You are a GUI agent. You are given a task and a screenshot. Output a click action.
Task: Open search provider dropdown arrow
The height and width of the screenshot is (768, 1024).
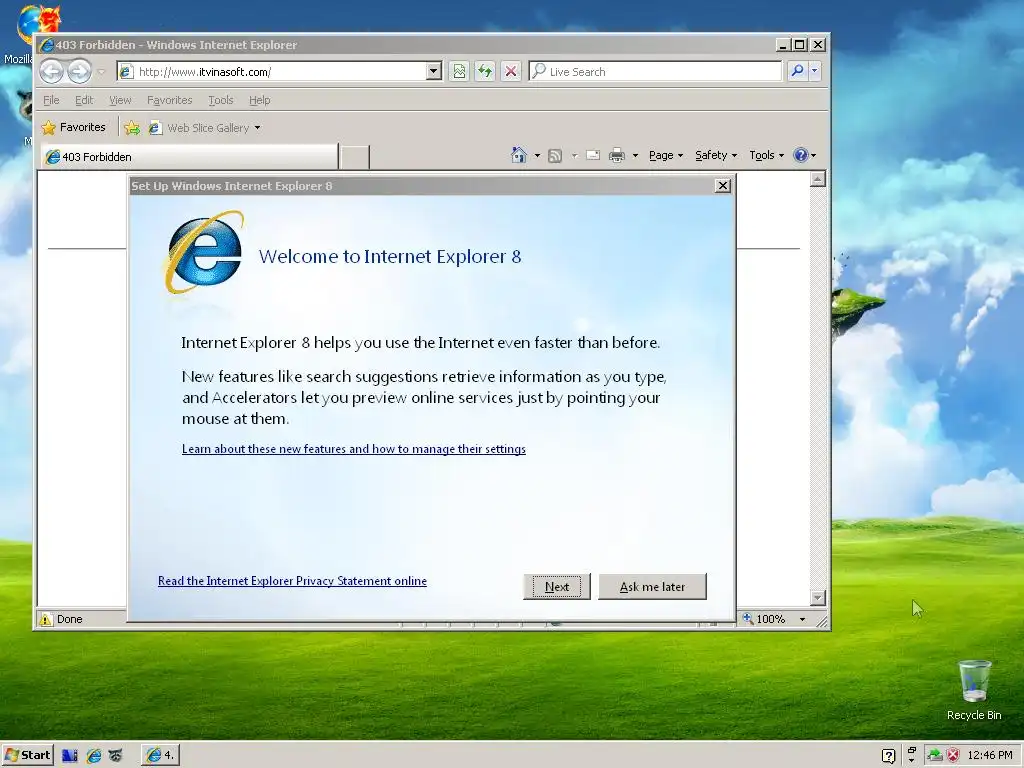(x=814, y=71)
